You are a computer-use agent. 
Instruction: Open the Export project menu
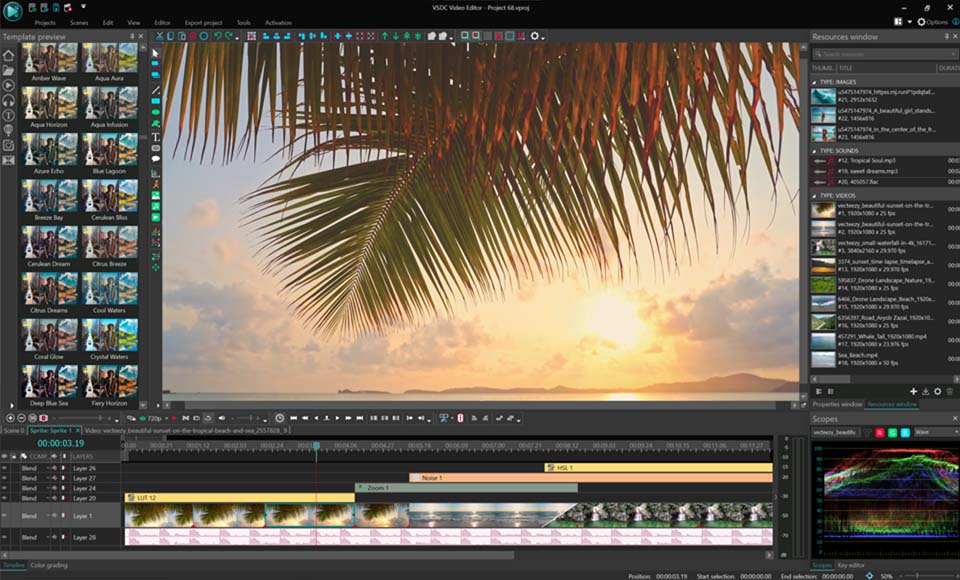(203, 22)
